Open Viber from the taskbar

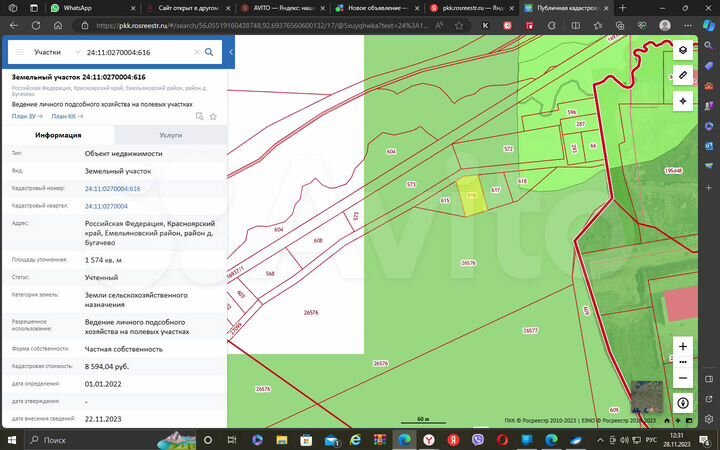pyautogui.click(x=477, y=440)
